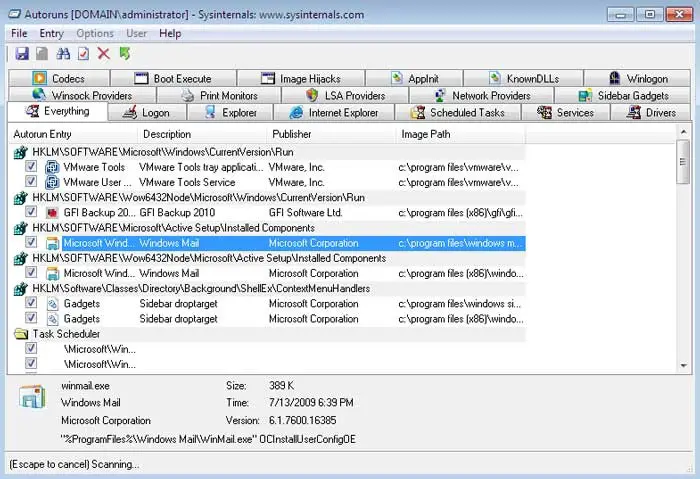The image size is (700, 479).
Task: Uncheck the highlighted Windows Mail entry
Action: click(x=31, y=242)
